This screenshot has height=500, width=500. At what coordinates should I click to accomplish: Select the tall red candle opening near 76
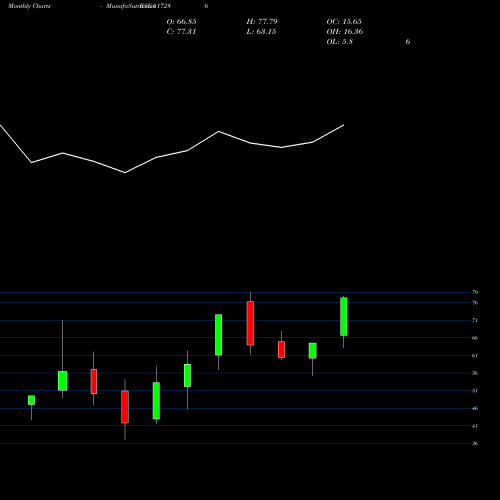click(250, 323)
